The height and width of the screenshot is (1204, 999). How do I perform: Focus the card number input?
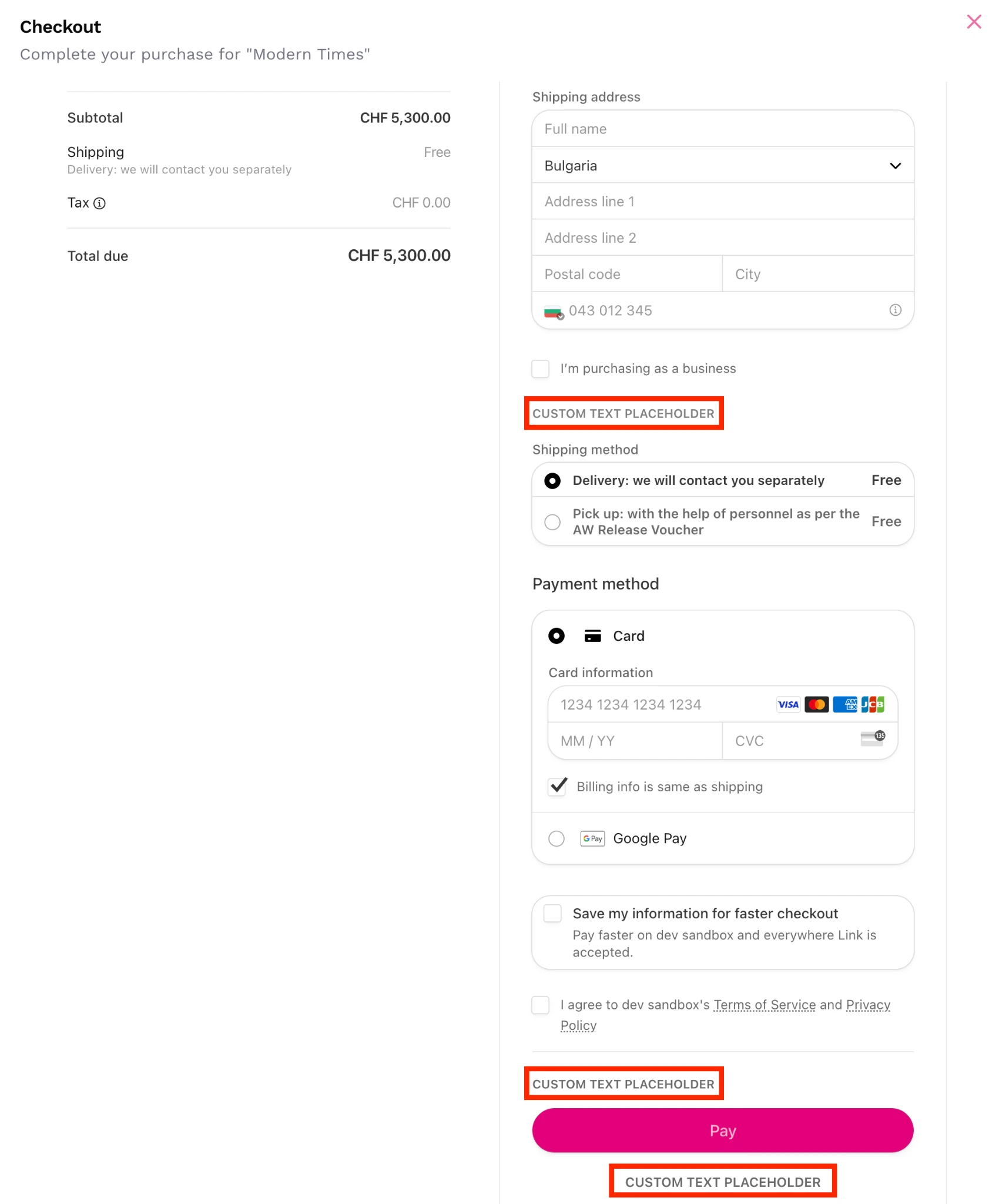658,704
